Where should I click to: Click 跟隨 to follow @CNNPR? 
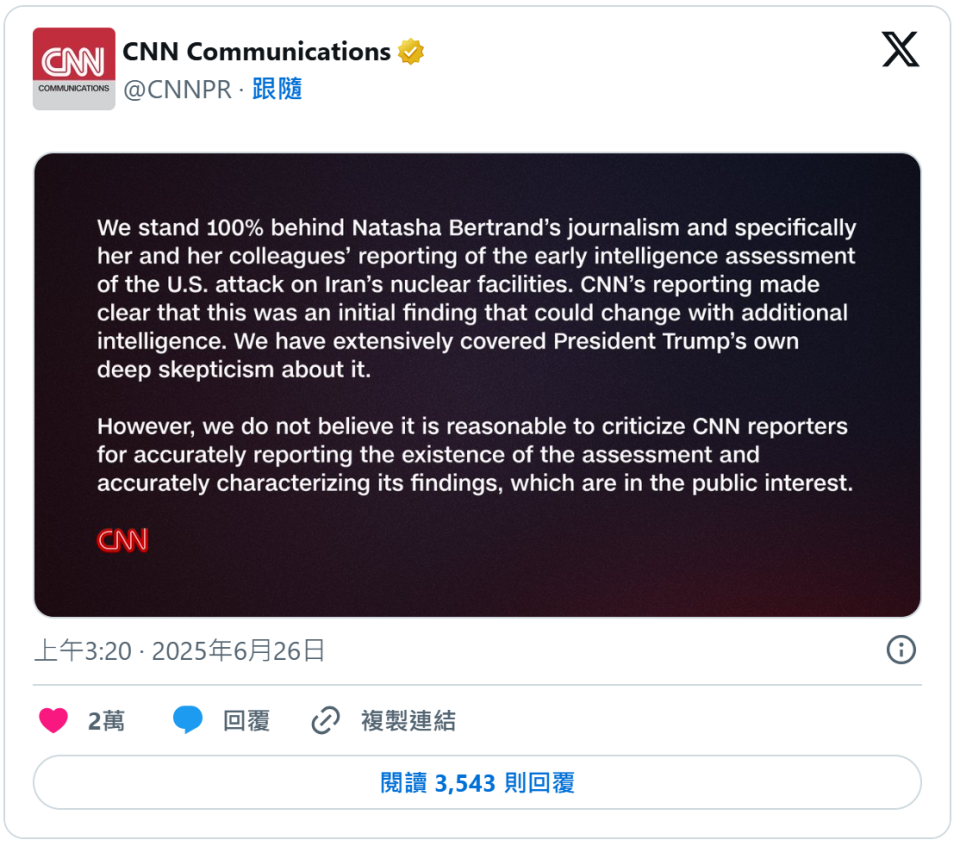[x=277, y=89]
